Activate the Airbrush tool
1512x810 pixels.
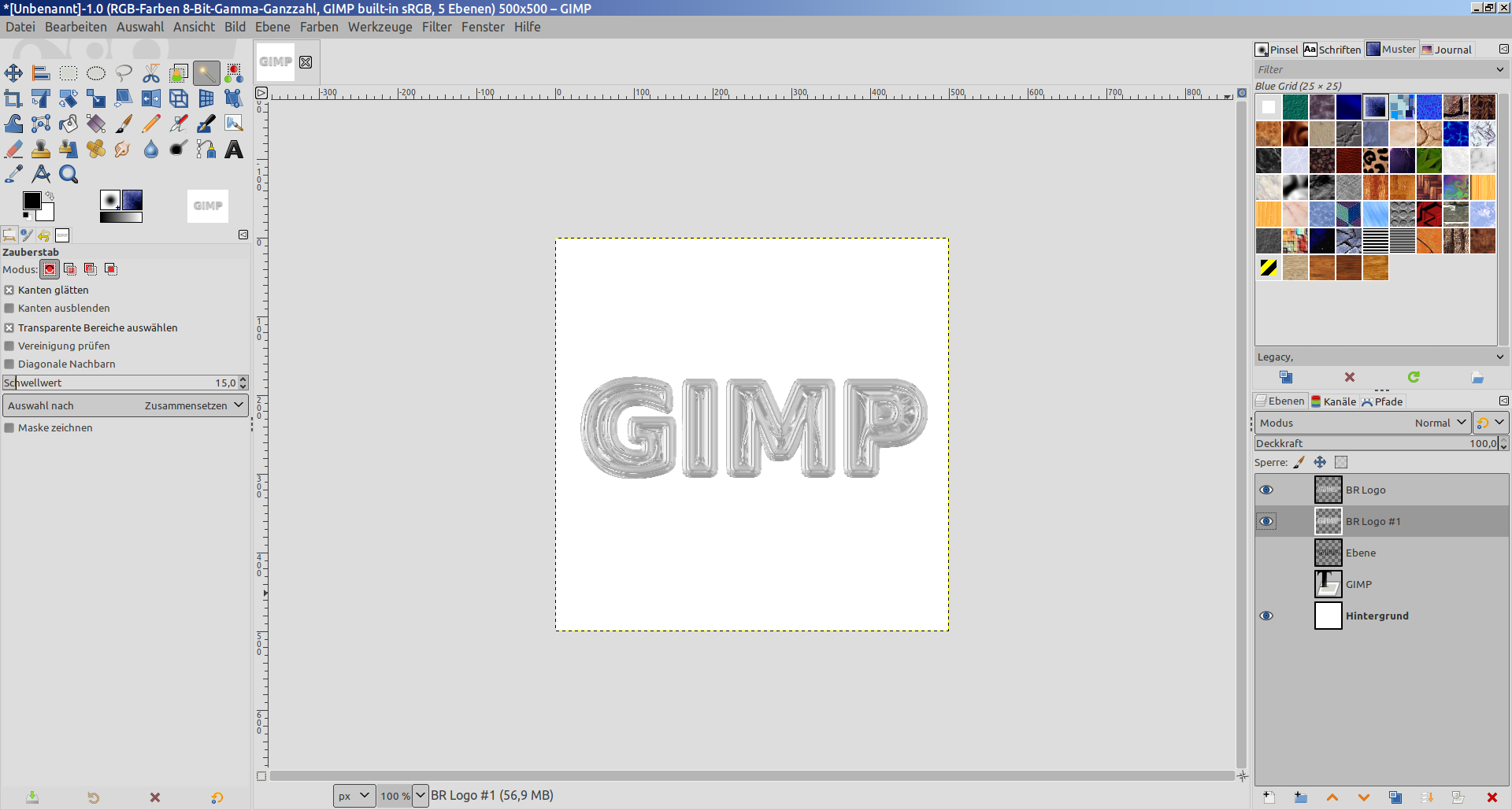(x=179, y=124)
